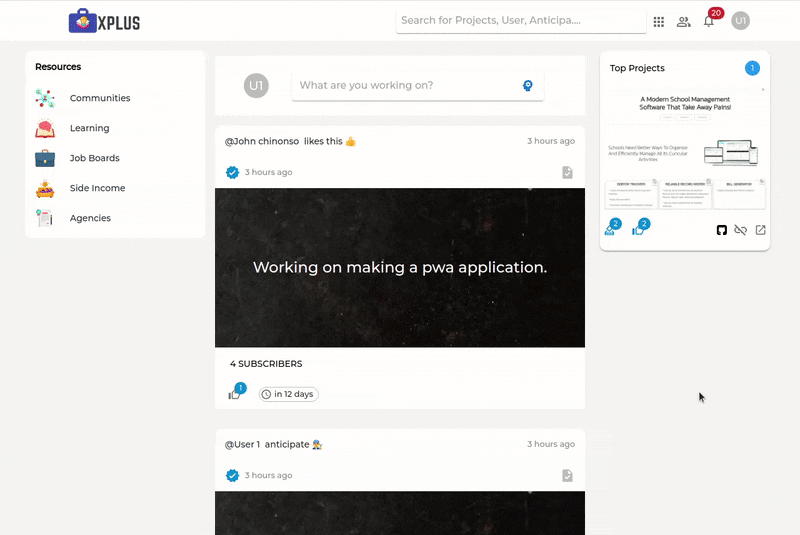Viewport: 800px width, 535px height.
Task: Click the Agencies document icon
Action: [44, 218]
